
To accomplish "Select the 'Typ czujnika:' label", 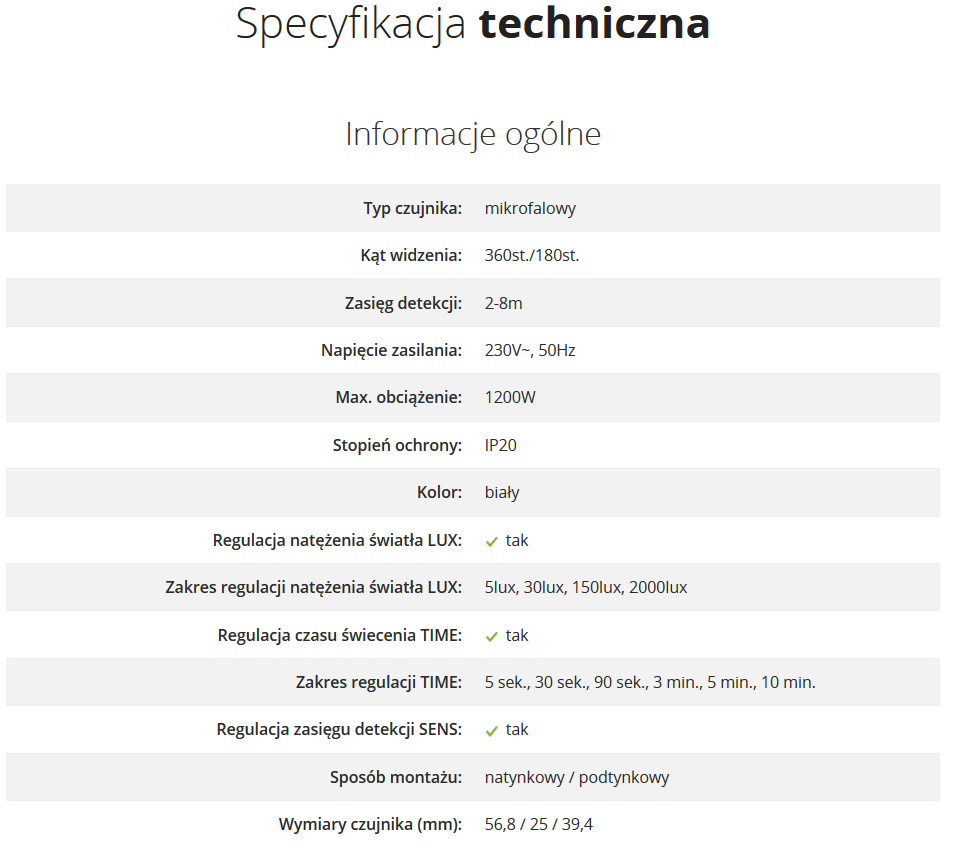I will [413, 208].
